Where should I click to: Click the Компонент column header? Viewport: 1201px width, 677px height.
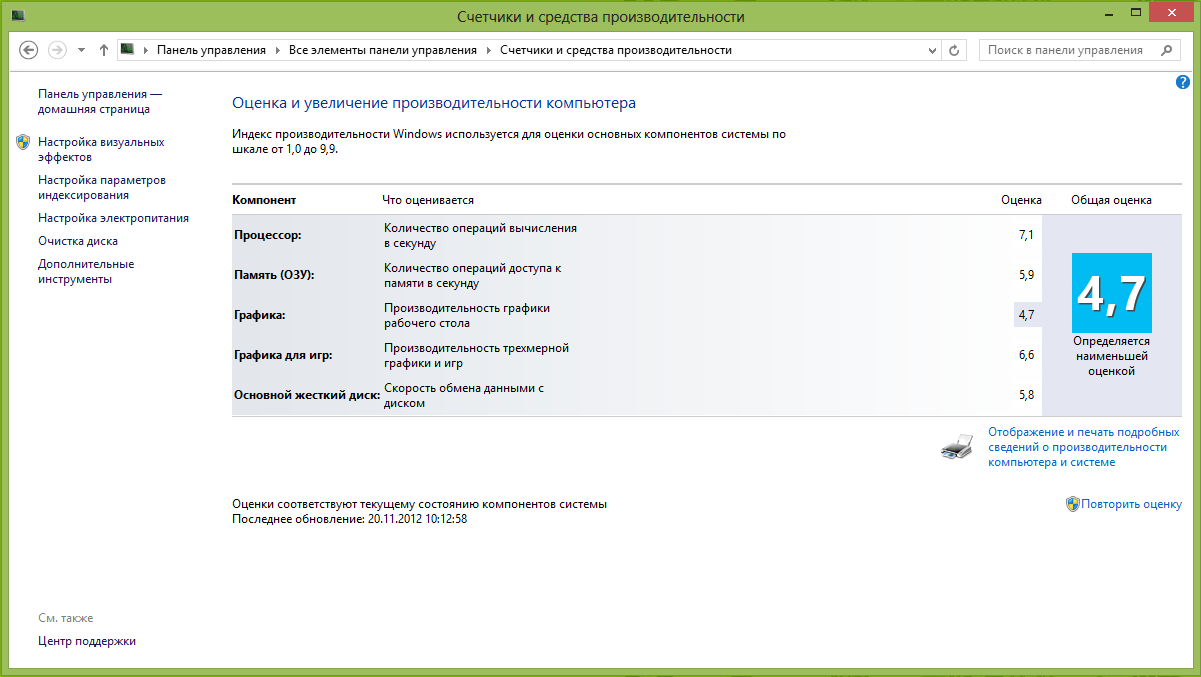tap(264, 200)
